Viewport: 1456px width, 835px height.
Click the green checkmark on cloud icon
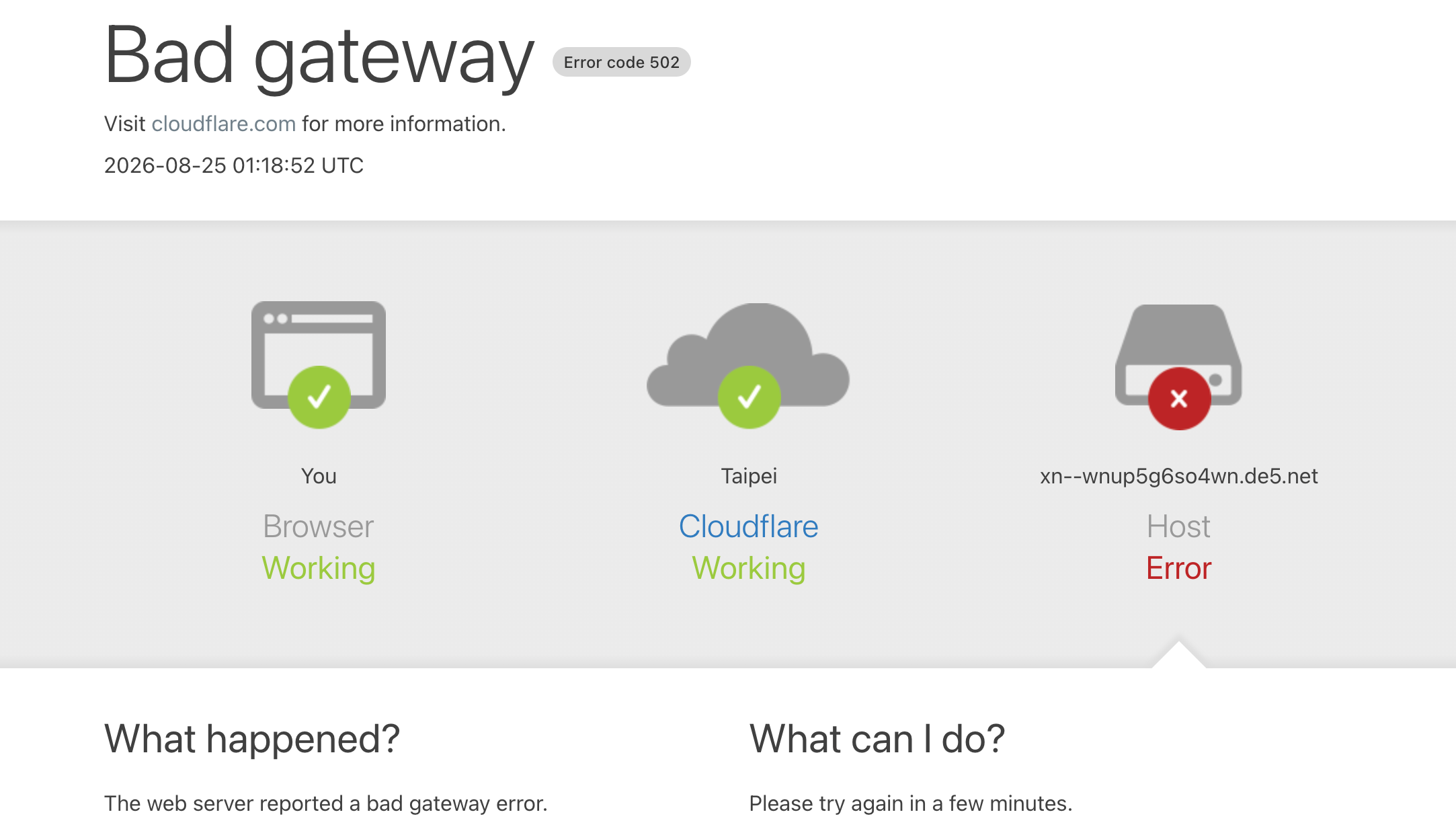tap(750, 397)
